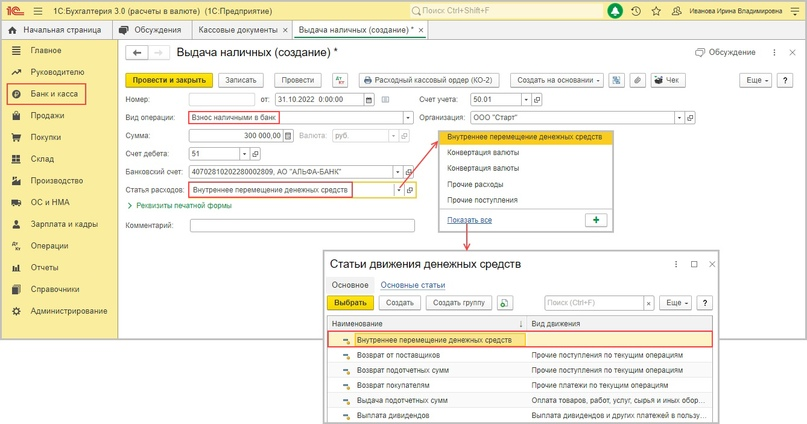
Task: Click the Дт/Кт postings icon
Action: (340, 80)
